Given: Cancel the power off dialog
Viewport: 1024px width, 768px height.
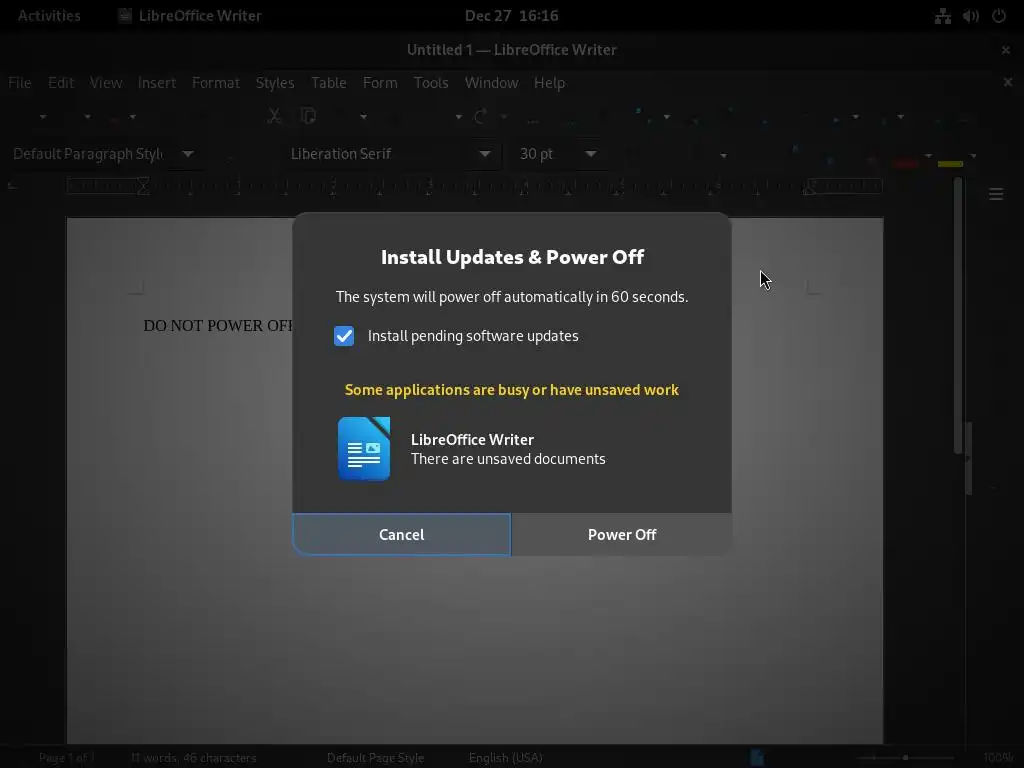Looking at the screenshot, I should click(402, 534).
